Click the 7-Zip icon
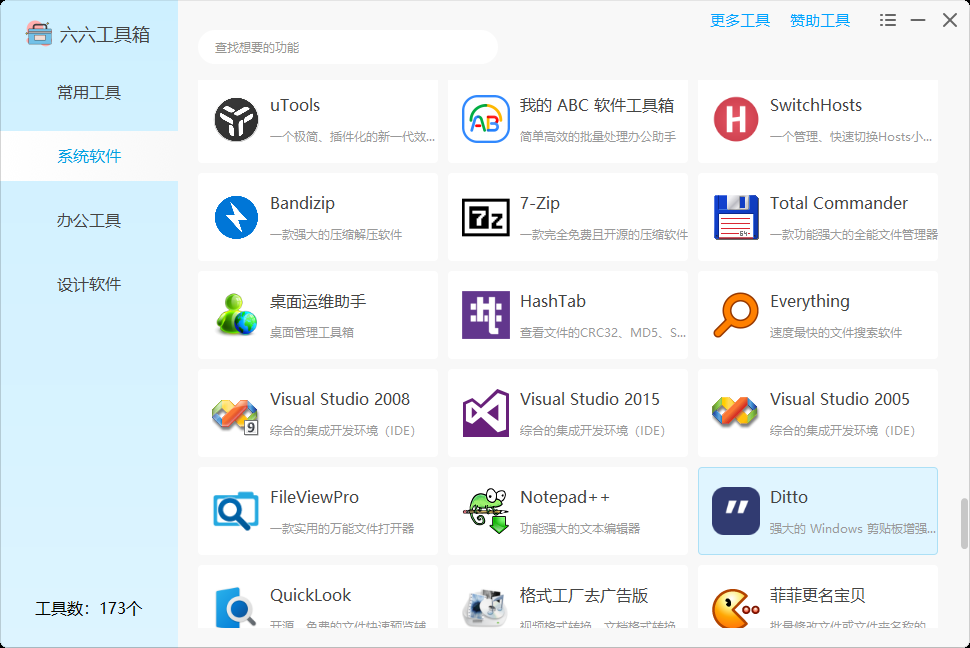 (486, 217)
